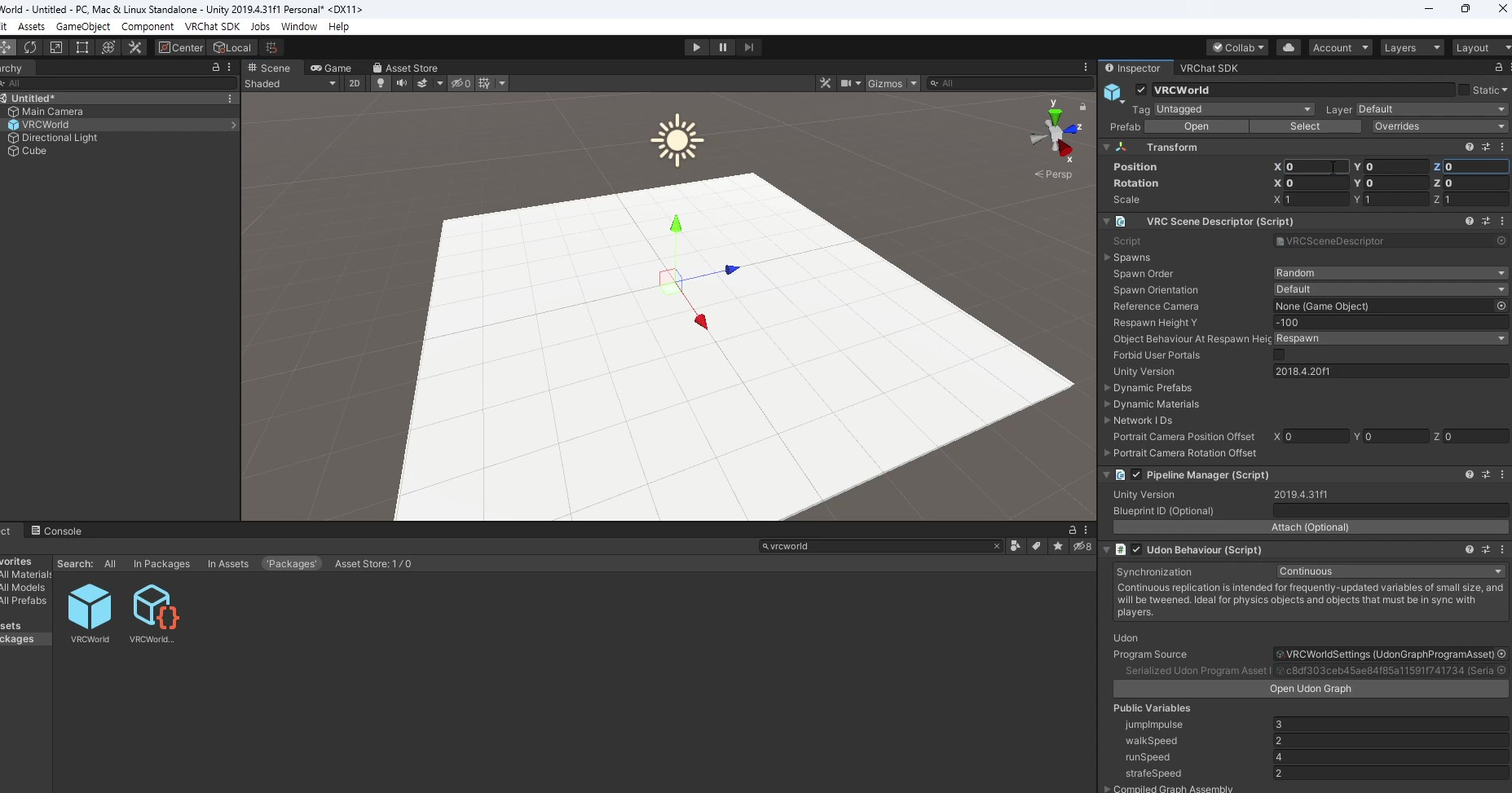Toggle 2D scene view mode
1512x793 pixels.
355,83
